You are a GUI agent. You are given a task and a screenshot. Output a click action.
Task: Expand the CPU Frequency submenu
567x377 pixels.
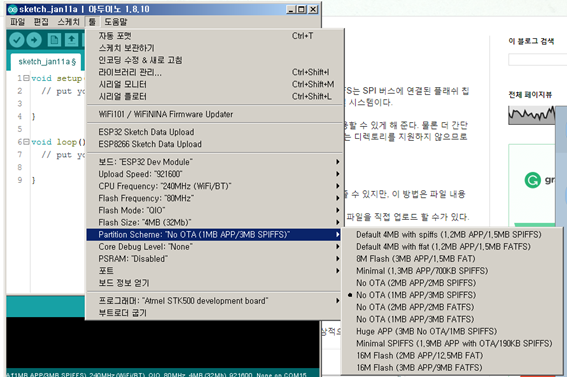point(215,186)
